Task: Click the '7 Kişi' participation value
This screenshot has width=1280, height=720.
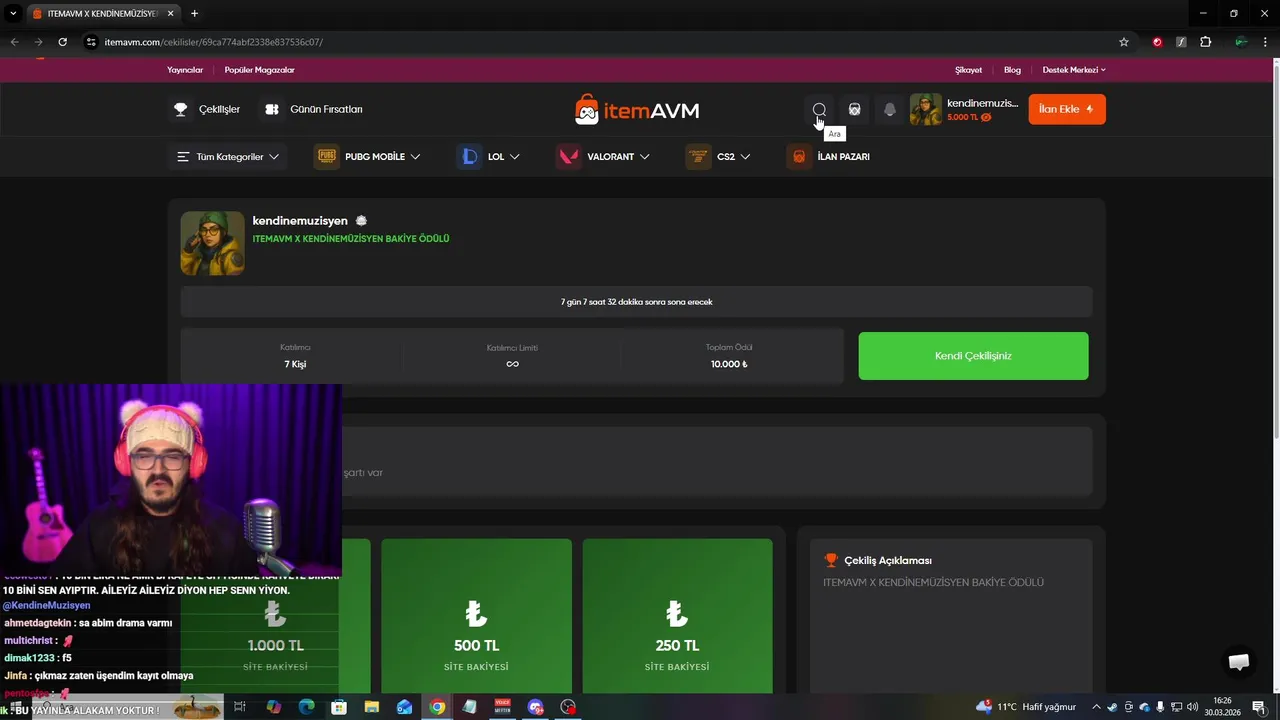Action: [x=295, y=365]
